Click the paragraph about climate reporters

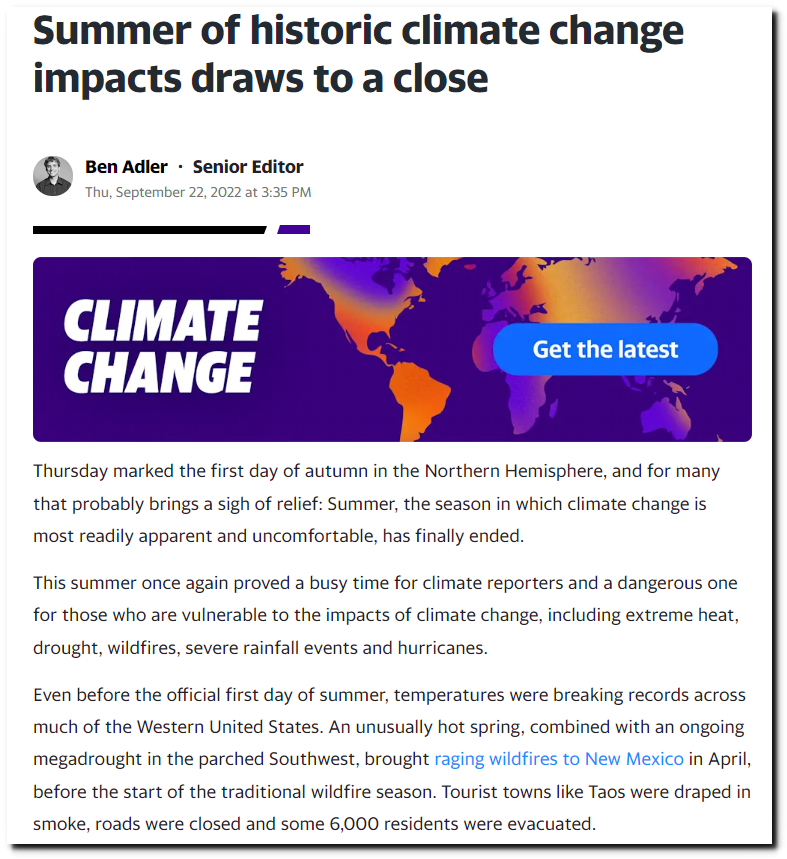386,615
